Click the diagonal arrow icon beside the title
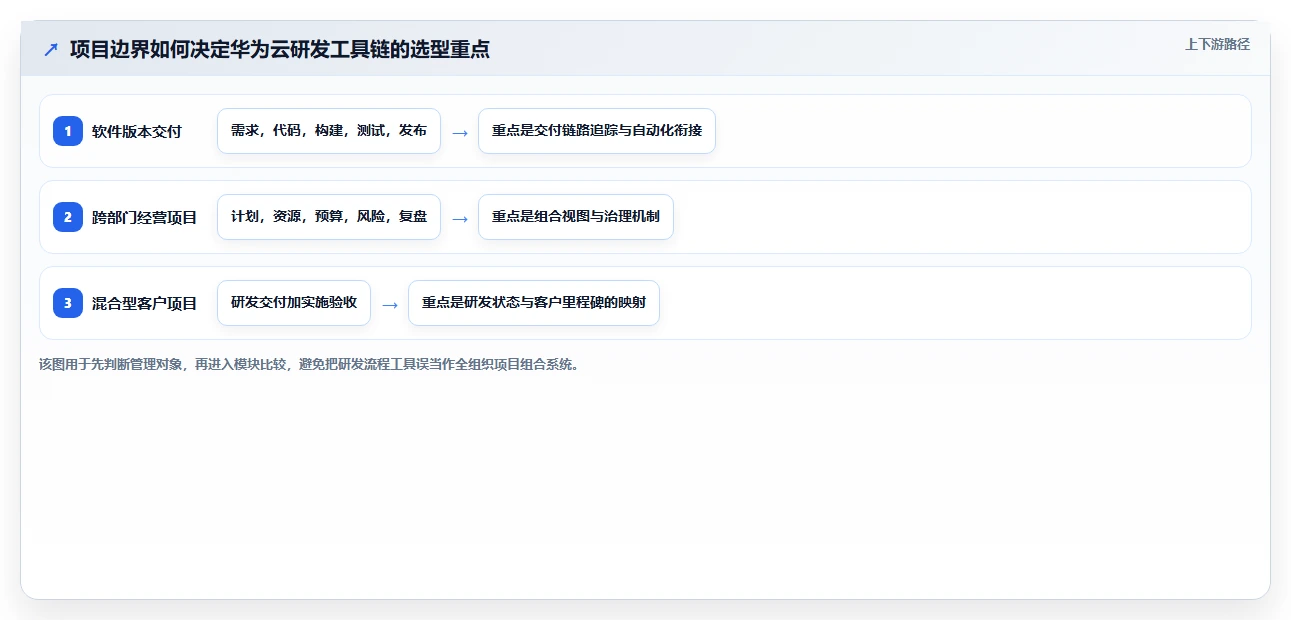 click(x=51, y=49)
